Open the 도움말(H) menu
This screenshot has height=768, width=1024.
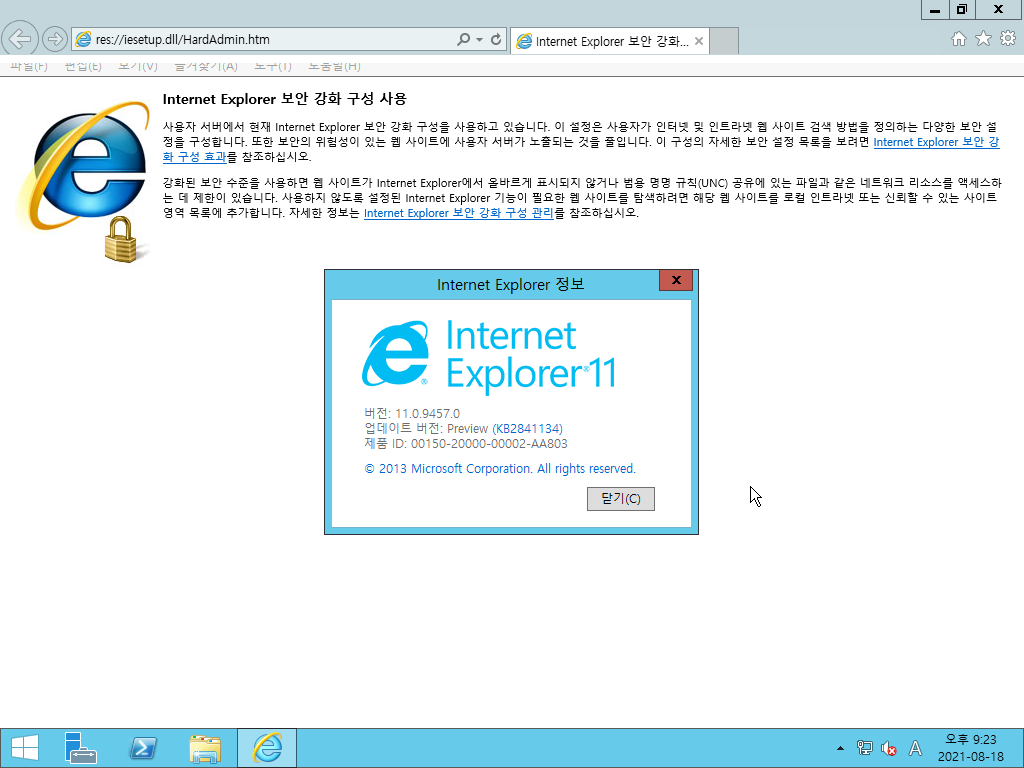click(x=334, y=66)
